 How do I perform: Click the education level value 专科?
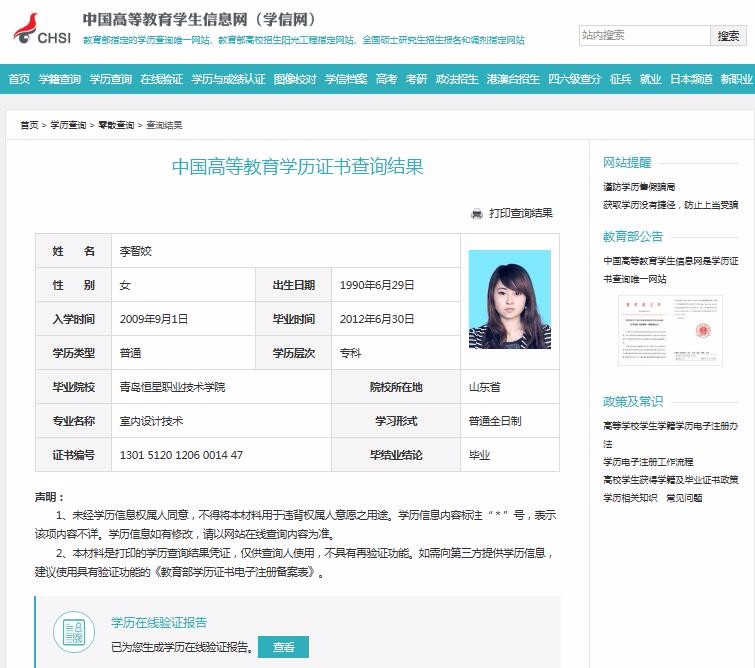[351, 354]
